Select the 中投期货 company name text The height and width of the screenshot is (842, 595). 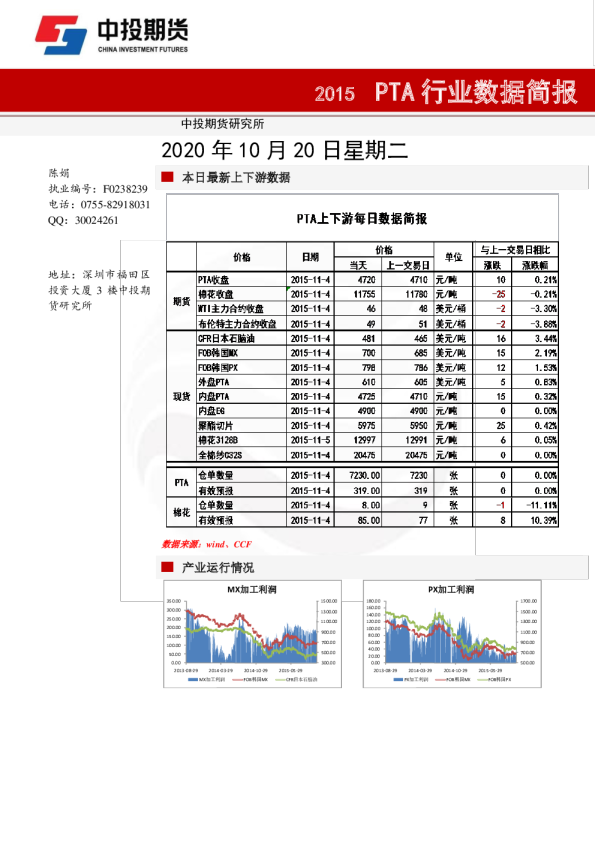(x=143, y=30)
